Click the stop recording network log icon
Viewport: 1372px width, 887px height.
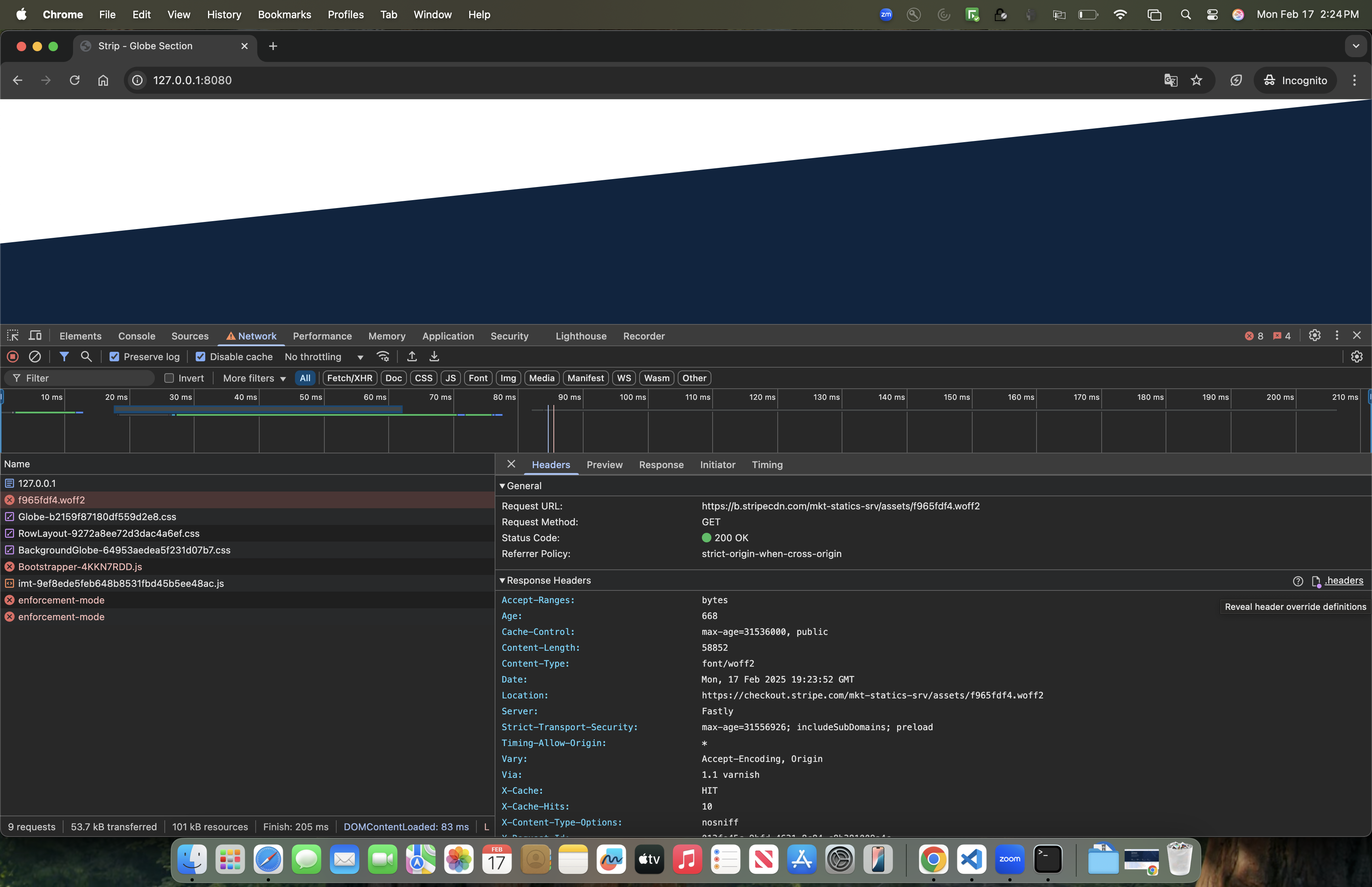pos(13,357)
